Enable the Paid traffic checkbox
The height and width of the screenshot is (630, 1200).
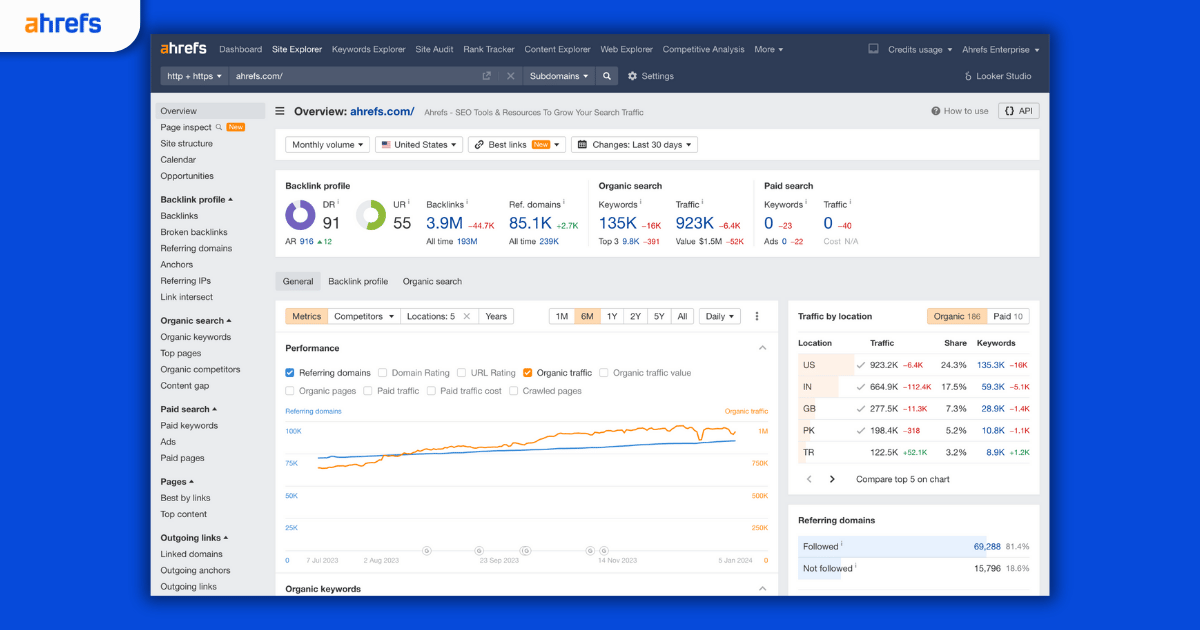pyautogui.click(x=368, y=391)
